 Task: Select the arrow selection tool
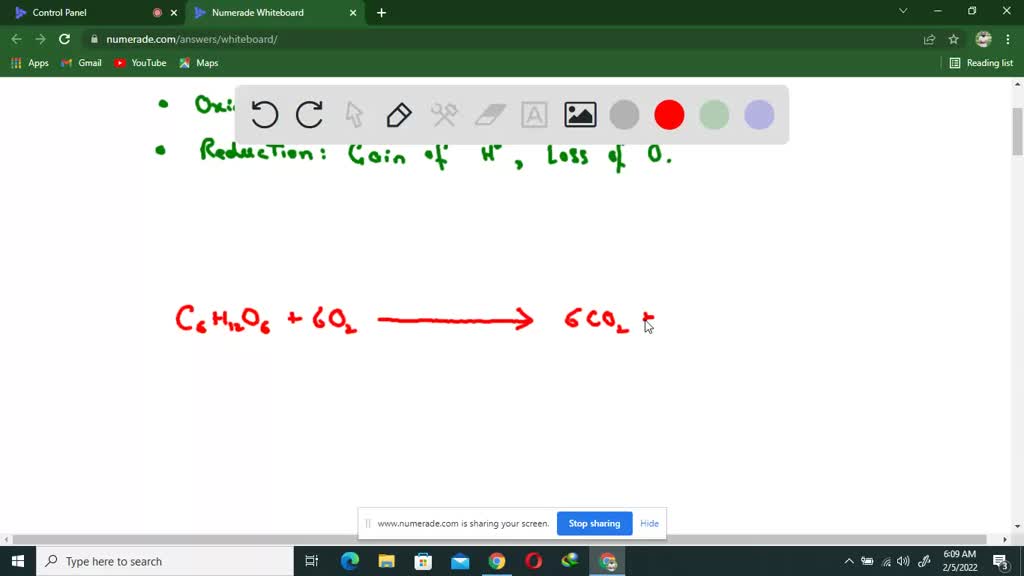[354, 115]
